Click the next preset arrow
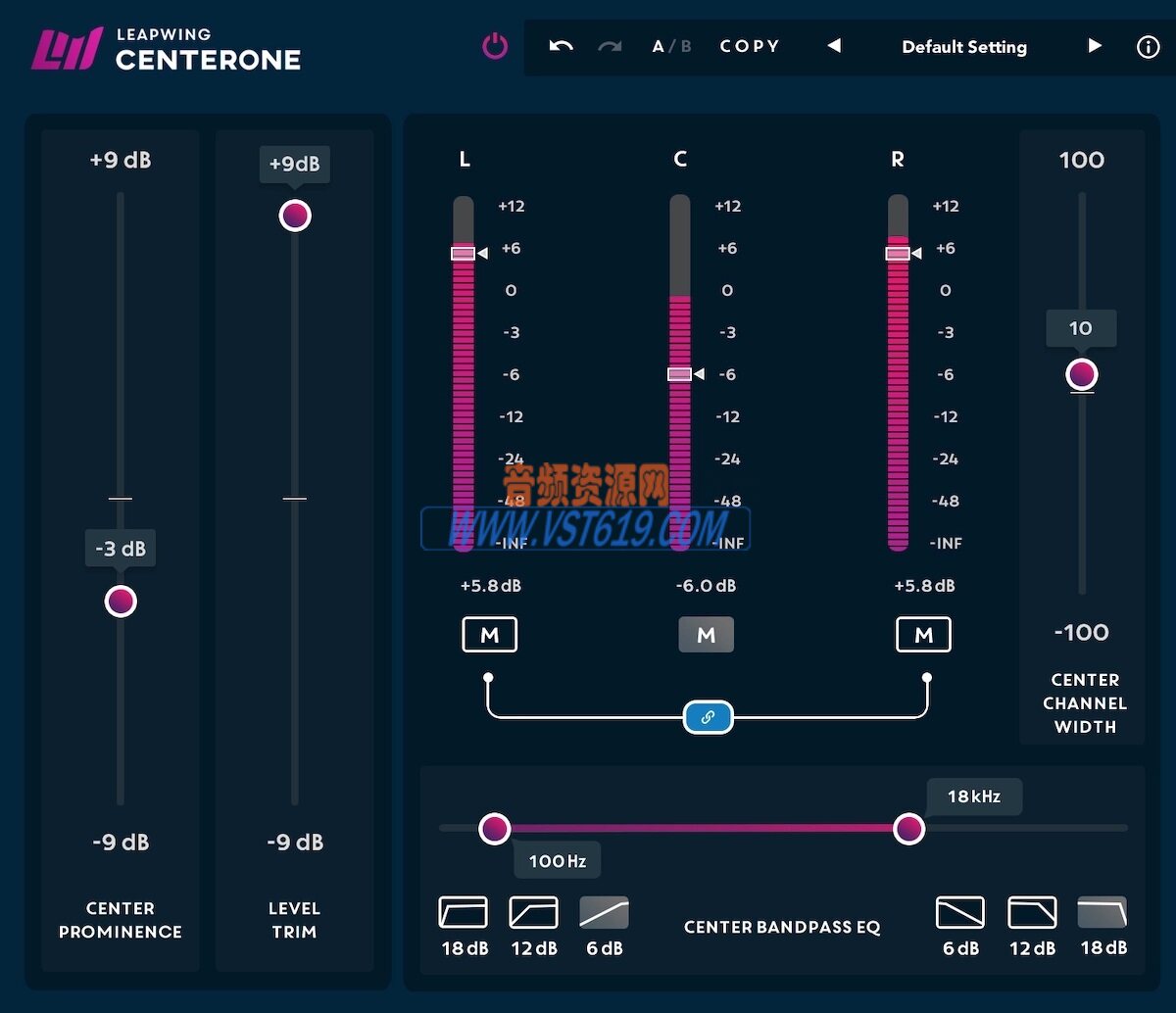The height and width of the screenshot is (1013, 1176). pyautogui.click(x=1095, y=46)
